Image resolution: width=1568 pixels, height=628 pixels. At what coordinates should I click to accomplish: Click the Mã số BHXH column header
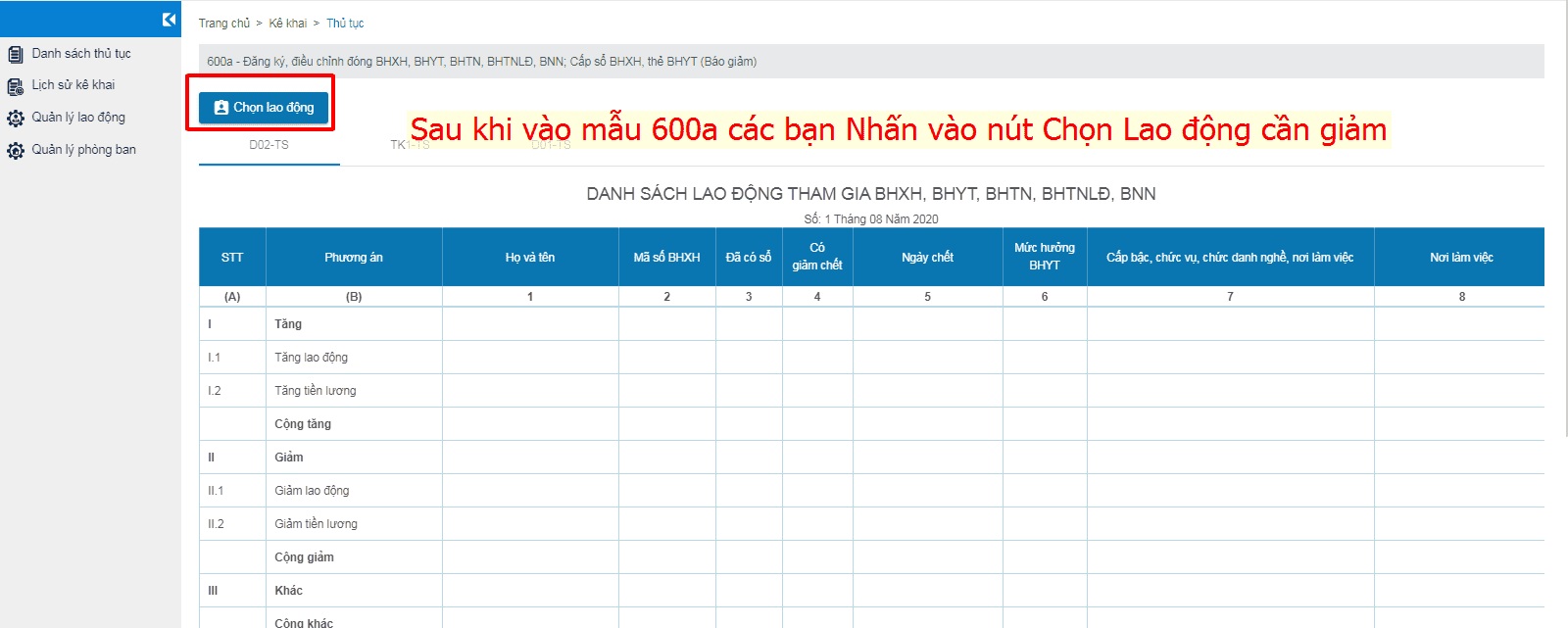[x=666, y=258]
